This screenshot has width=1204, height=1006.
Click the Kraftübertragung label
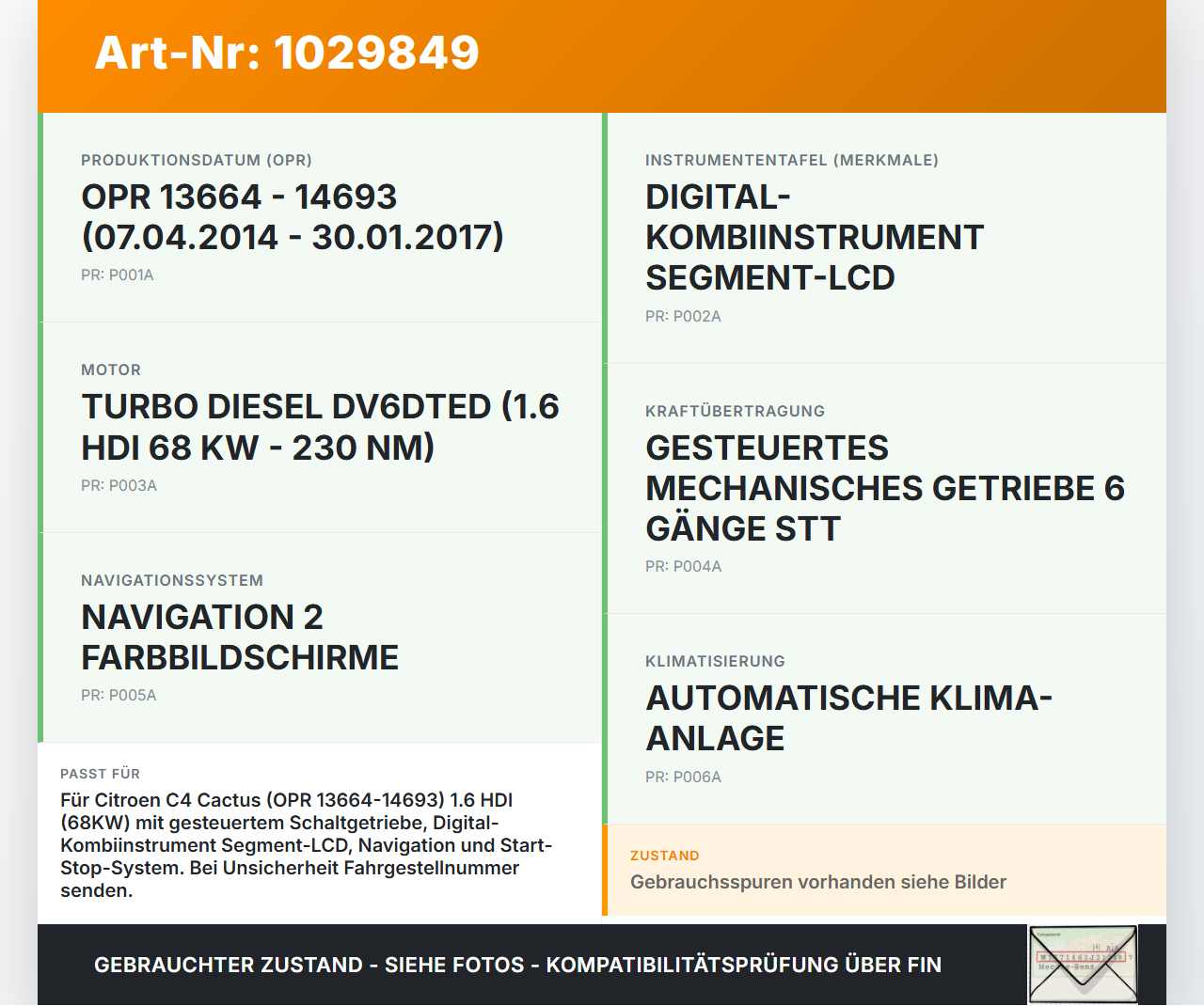(x=736, y=412)
